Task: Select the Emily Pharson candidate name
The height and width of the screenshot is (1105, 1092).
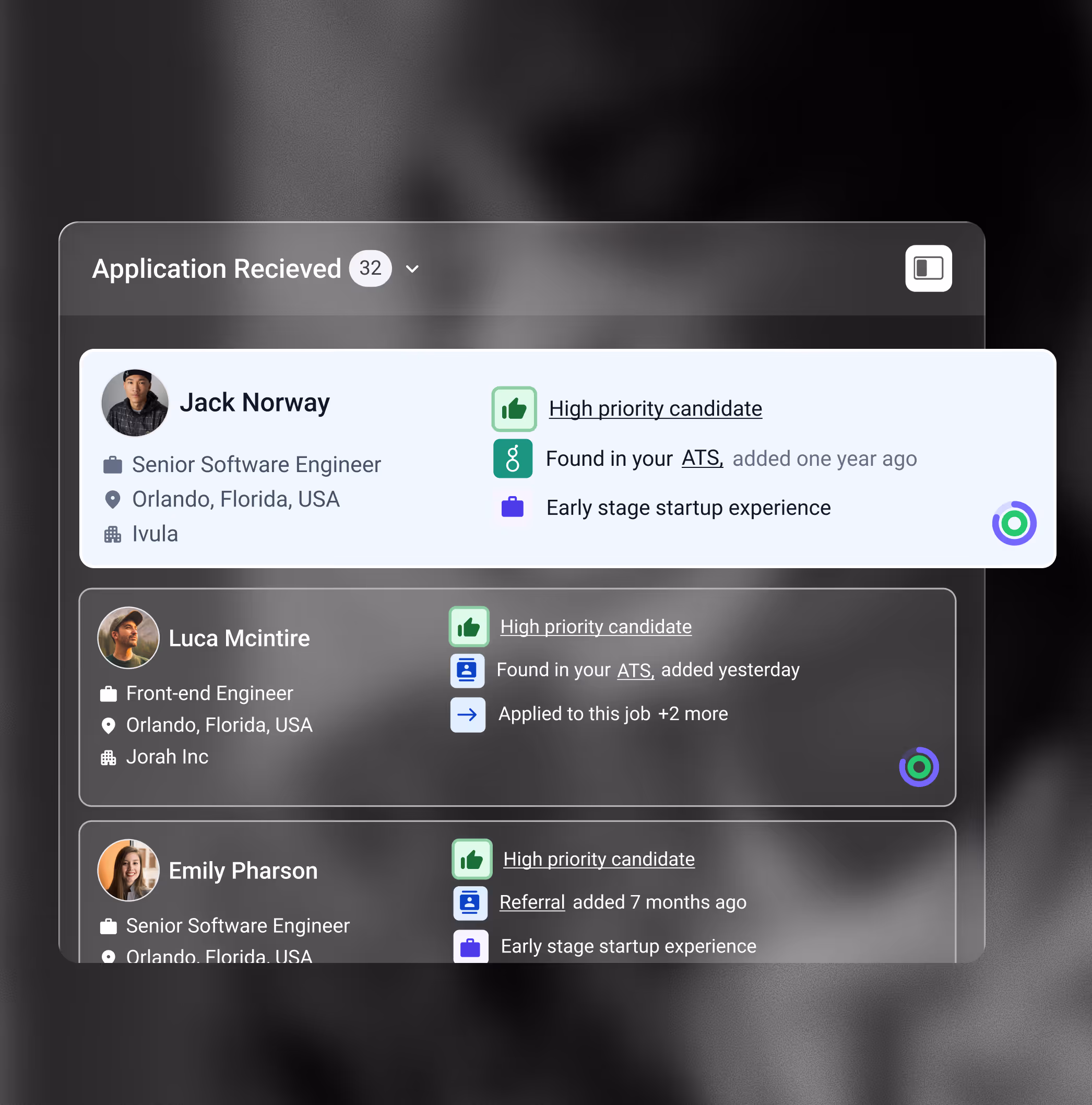Action: [x=243, y=871]
